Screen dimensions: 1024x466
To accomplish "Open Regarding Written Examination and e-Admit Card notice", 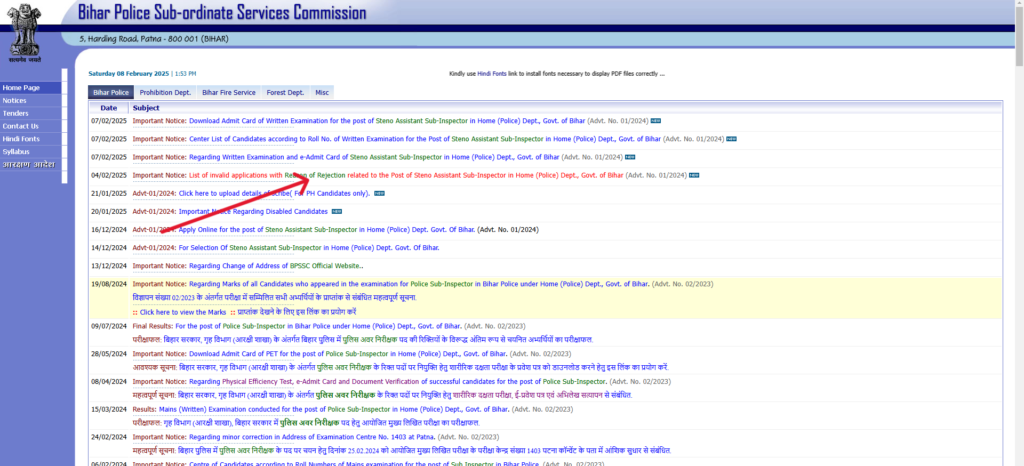I will (374, 157).
